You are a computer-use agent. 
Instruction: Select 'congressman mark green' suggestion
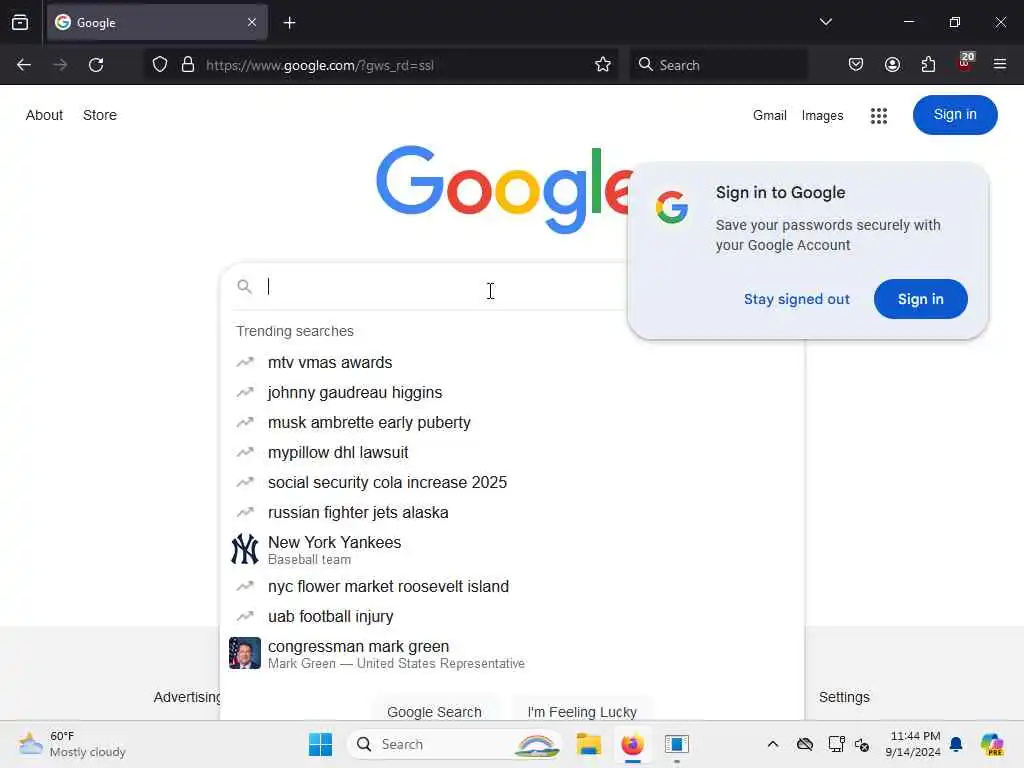[x=513, y=654]
